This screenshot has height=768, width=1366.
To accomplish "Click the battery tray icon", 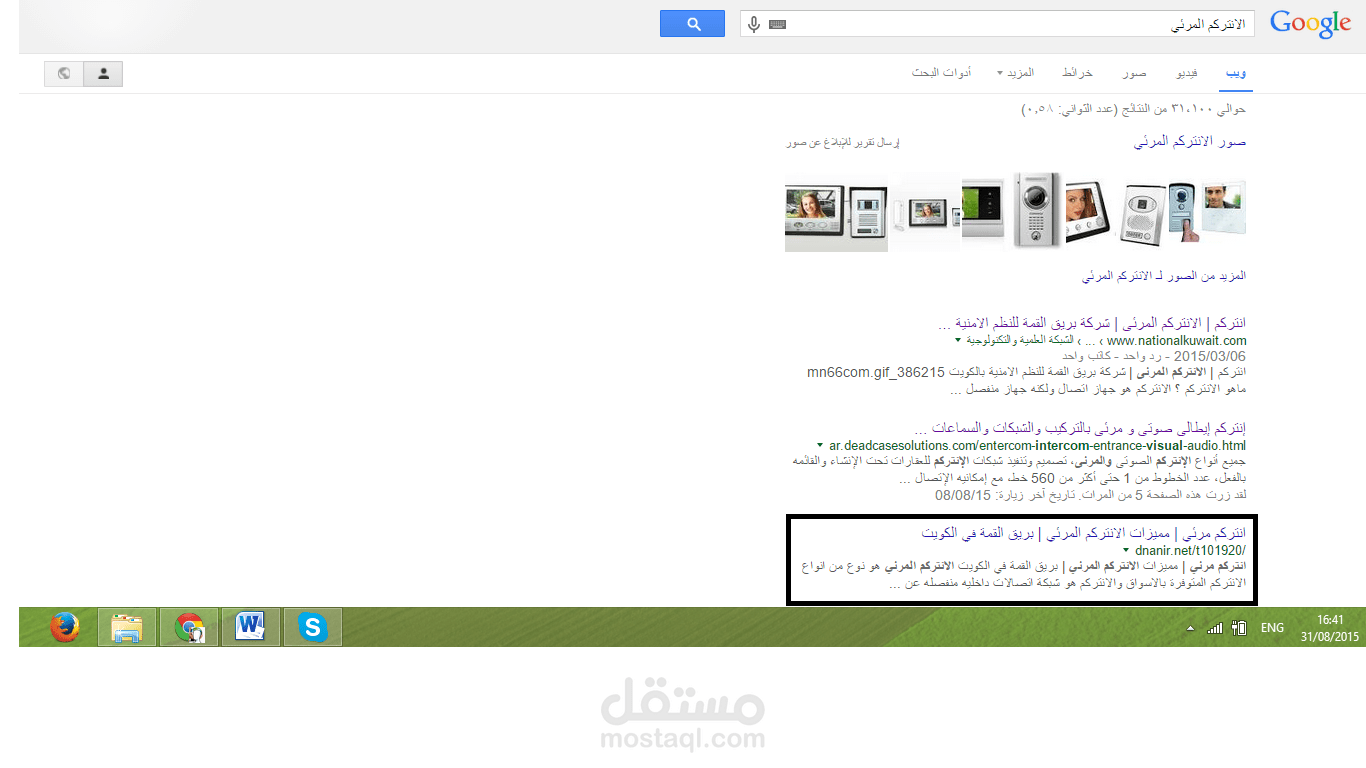I will (x=1239, y=628).
